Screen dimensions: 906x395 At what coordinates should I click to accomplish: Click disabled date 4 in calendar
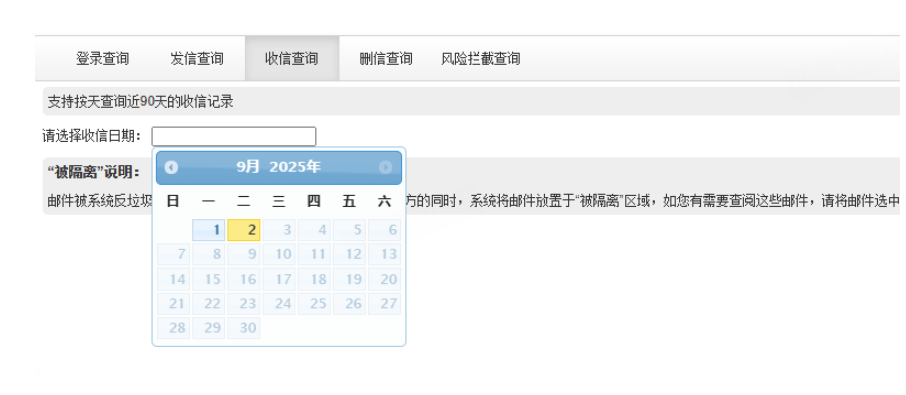coord(314,230)
